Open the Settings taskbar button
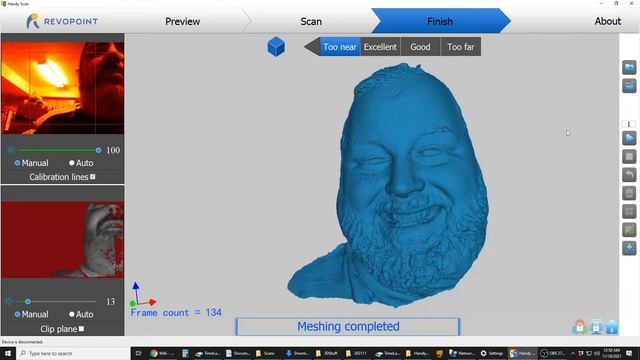Image resolution: width=640 pixels, height=360 pixels. [x=492, y=353]
